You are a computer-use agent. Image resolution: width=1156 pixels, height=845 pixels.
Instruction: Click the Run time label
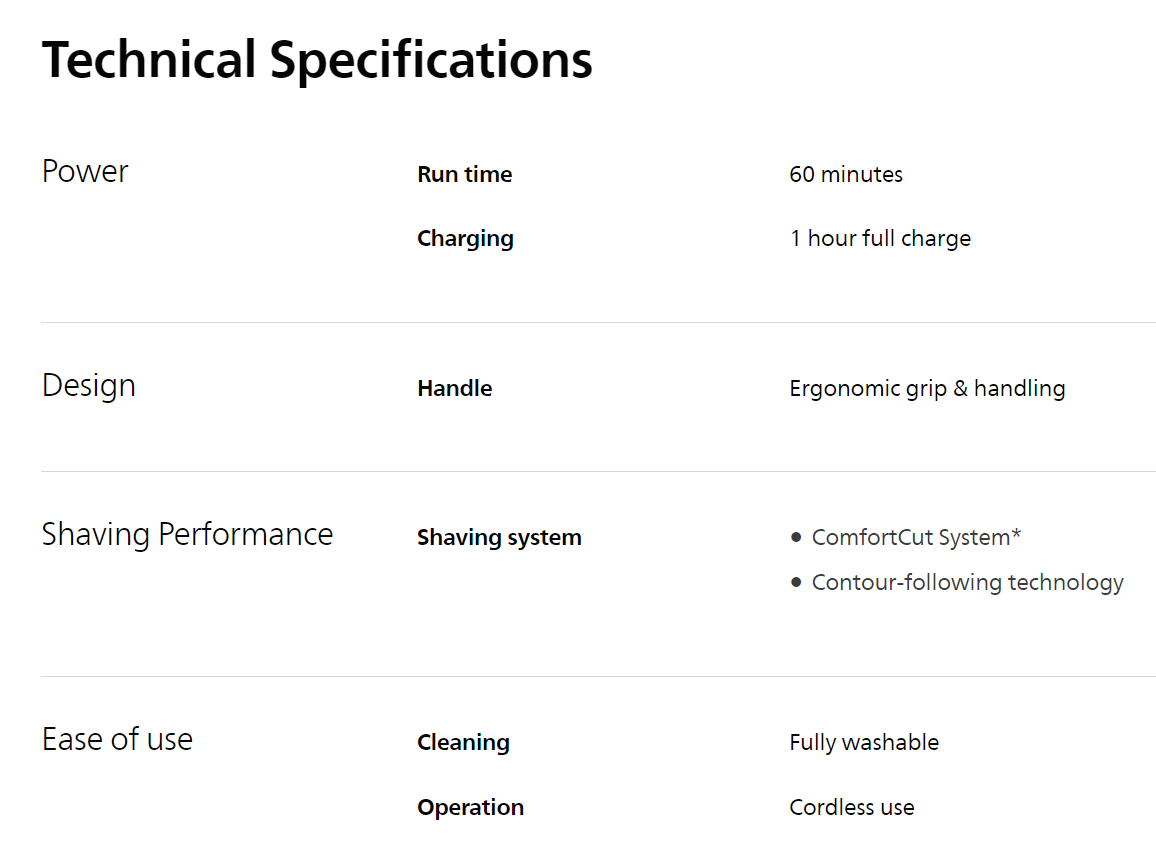point(464,174)
